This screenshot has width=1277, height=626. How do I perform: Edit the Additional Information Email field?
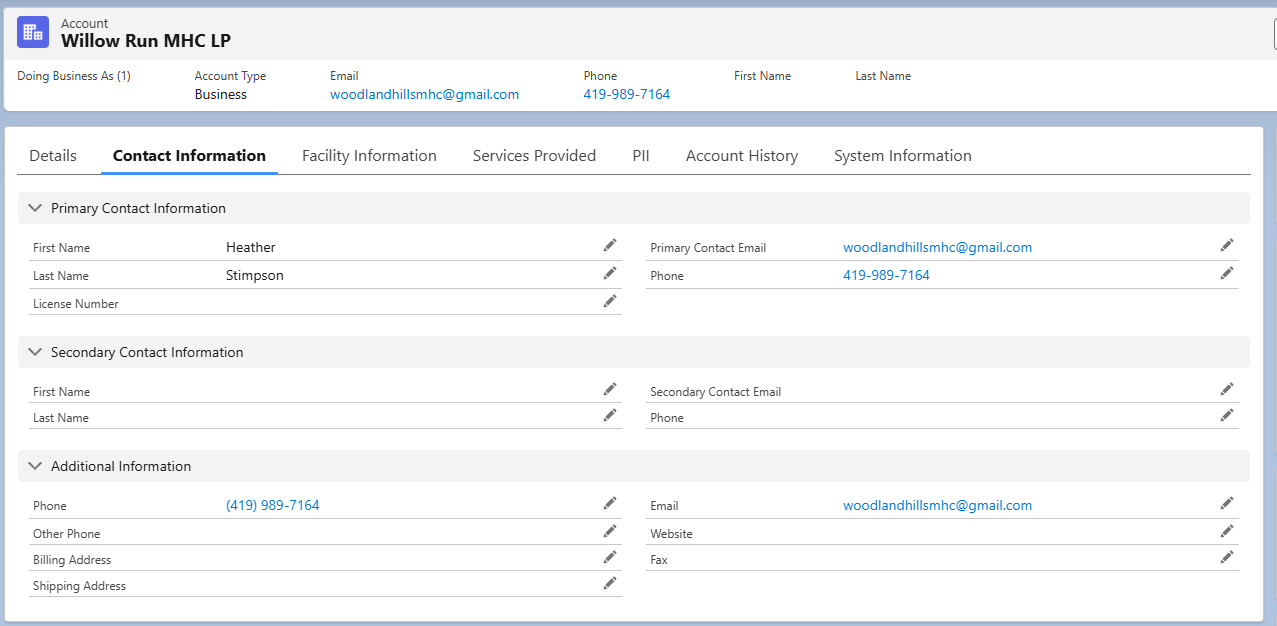pos(1227,503)
